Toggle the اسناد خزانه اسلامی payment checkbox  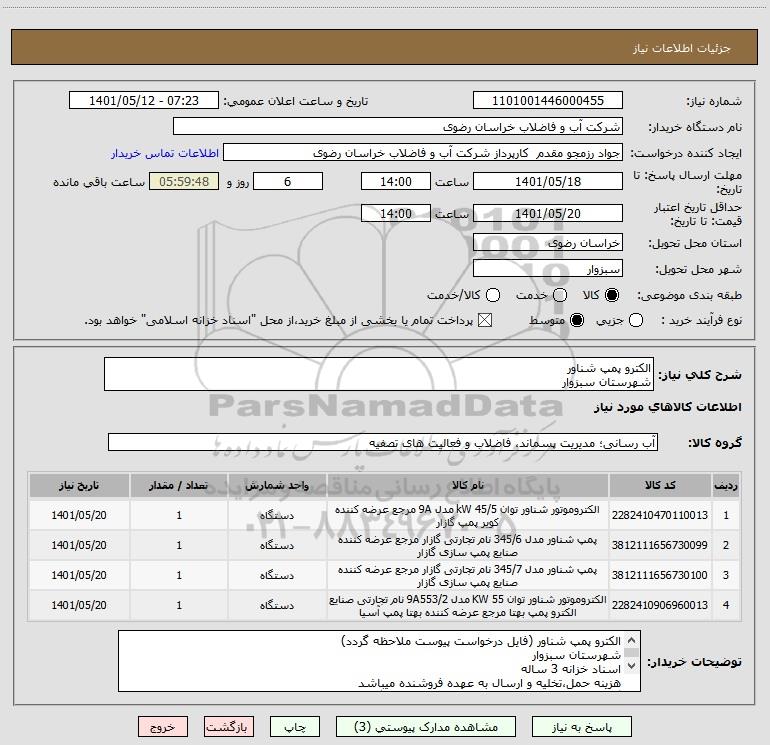[485, 320]
